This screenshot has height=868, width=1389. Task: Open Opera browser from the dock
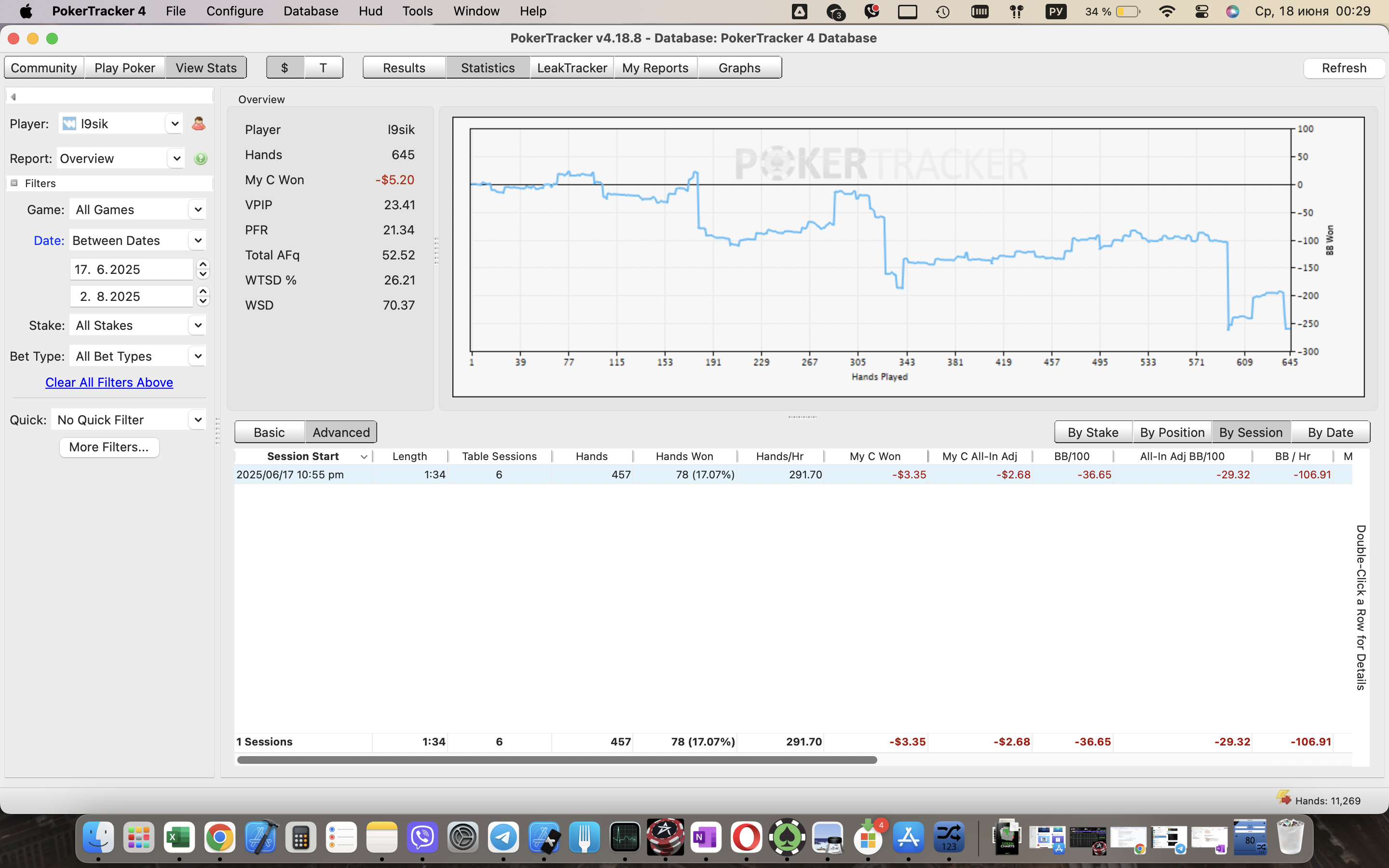(746, 838)
